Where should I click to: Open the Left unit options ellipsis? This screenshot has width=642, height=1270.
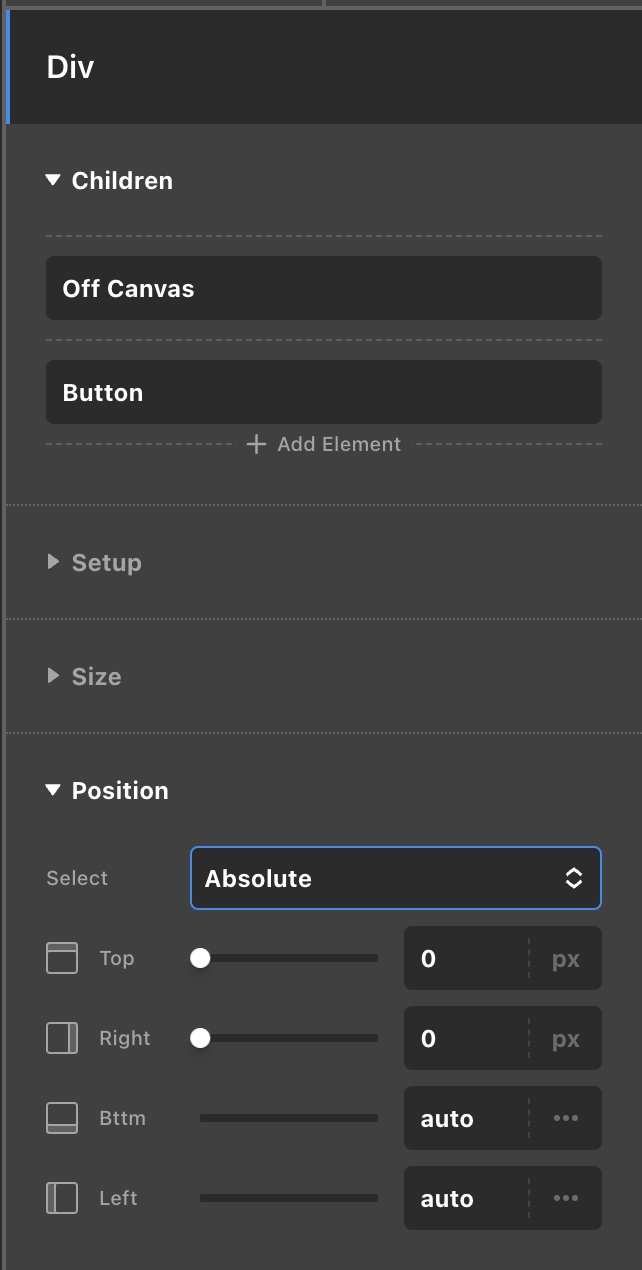click(566, 1198)
